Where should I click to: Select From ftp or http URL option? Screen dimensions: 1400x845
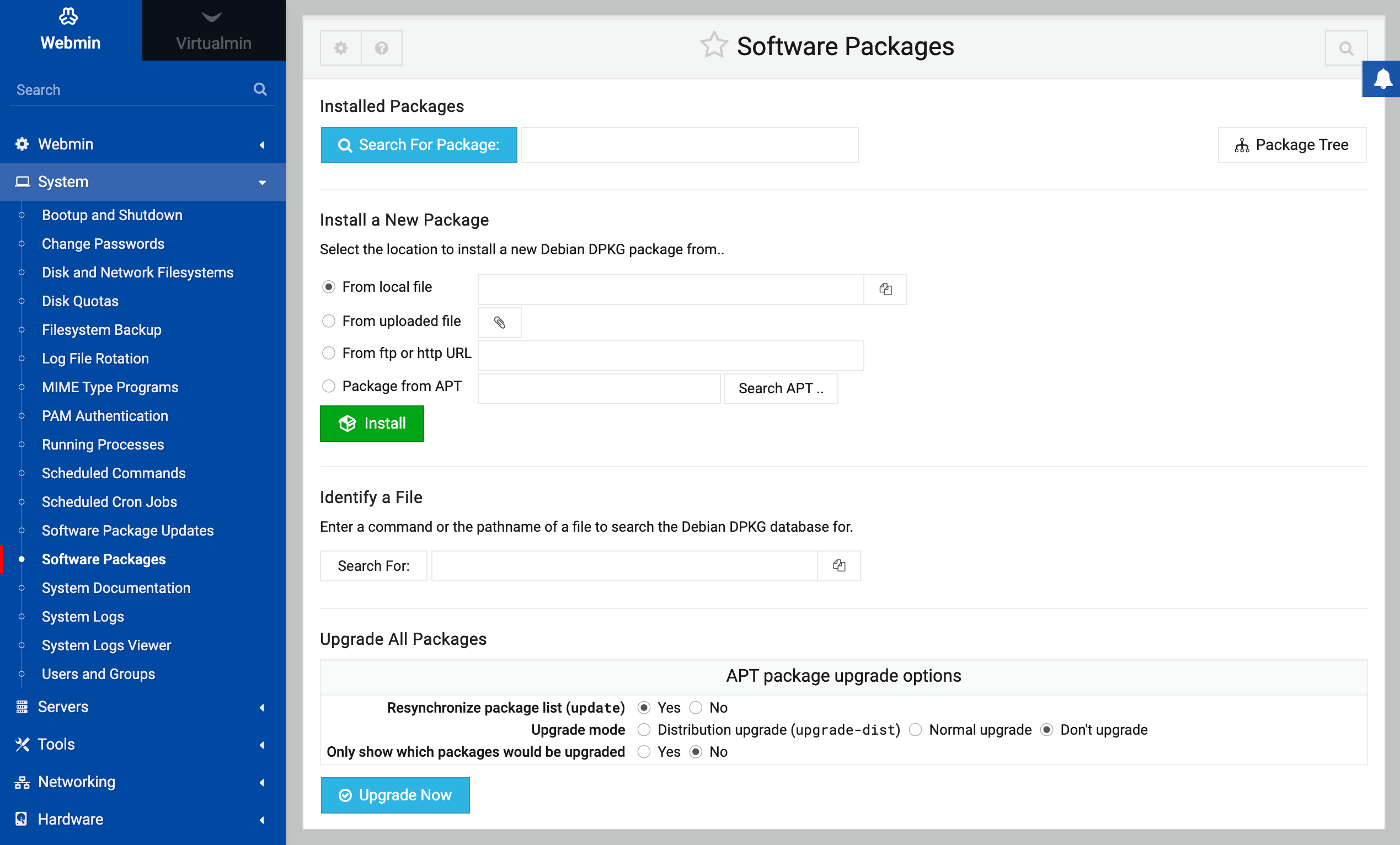pos(328,354)
